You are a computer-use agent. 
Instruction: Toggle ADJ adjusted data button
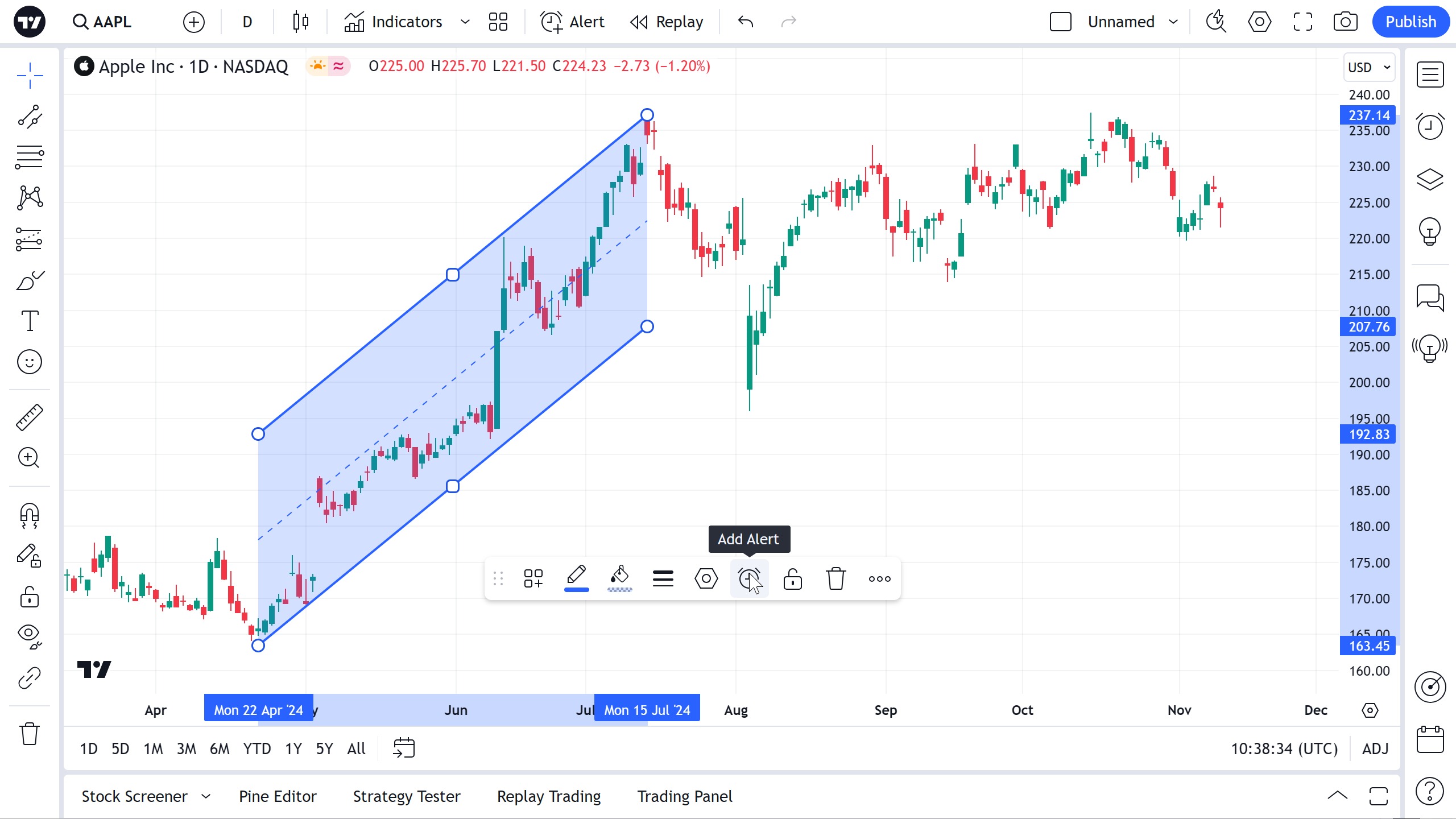coord(1375,748)
